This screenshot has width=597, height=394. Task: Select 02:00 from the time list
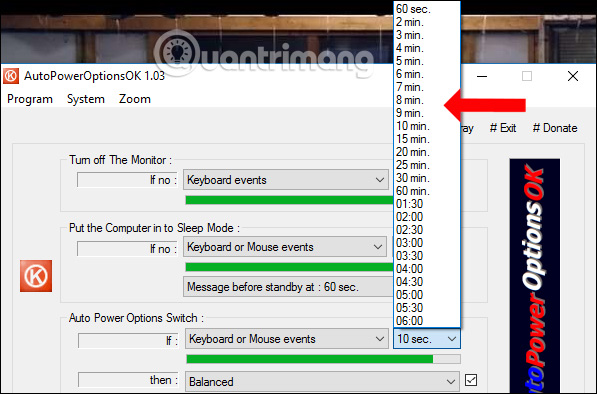[x=427, y=217]
